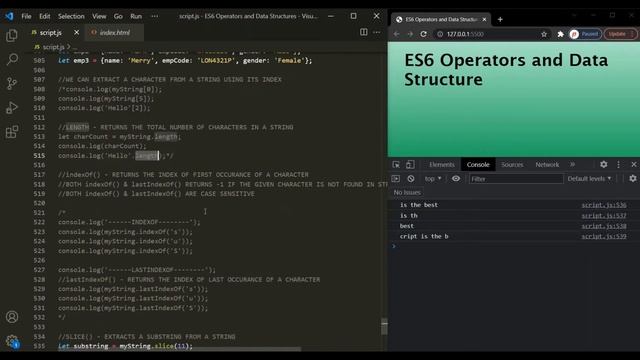Open the Go menu
The width and height of the screenshot is (640, 360).
pos(118,16)
